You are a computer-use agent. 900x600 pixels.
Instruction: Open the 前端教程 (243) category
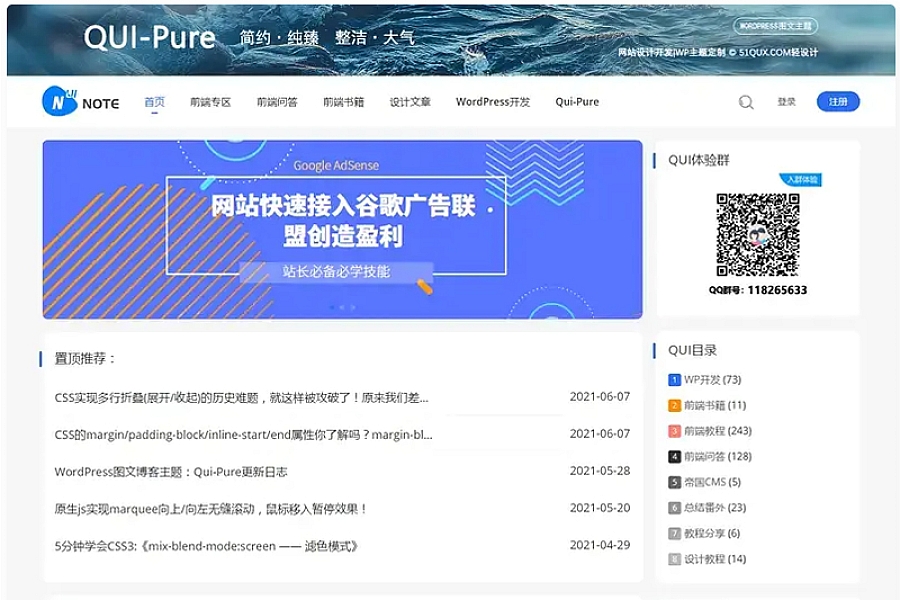pos(710,431)
